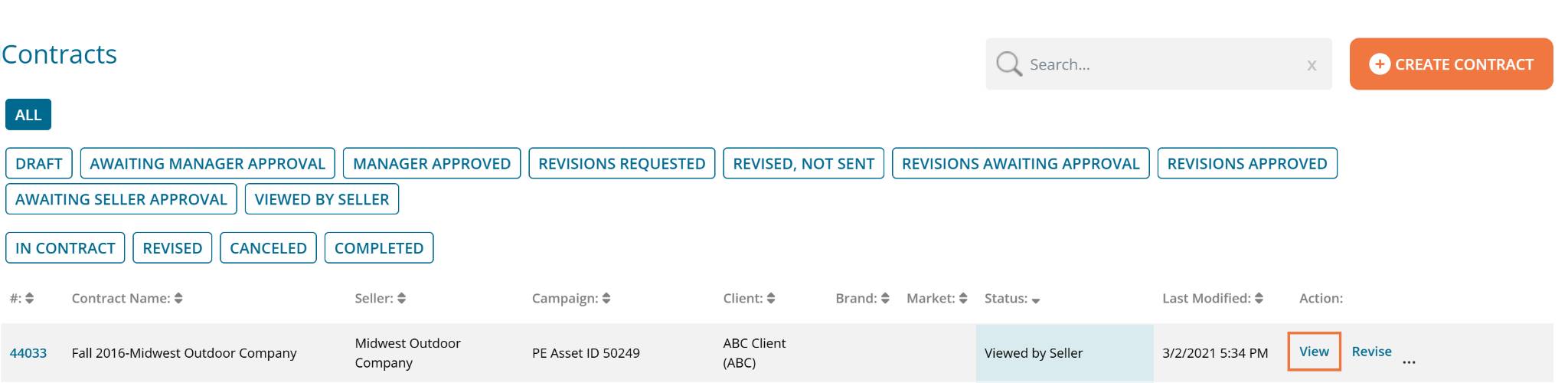Screen dimensions: 1568x383
Task: Select the ALL filter tab
Action: (x=28, y=115)
